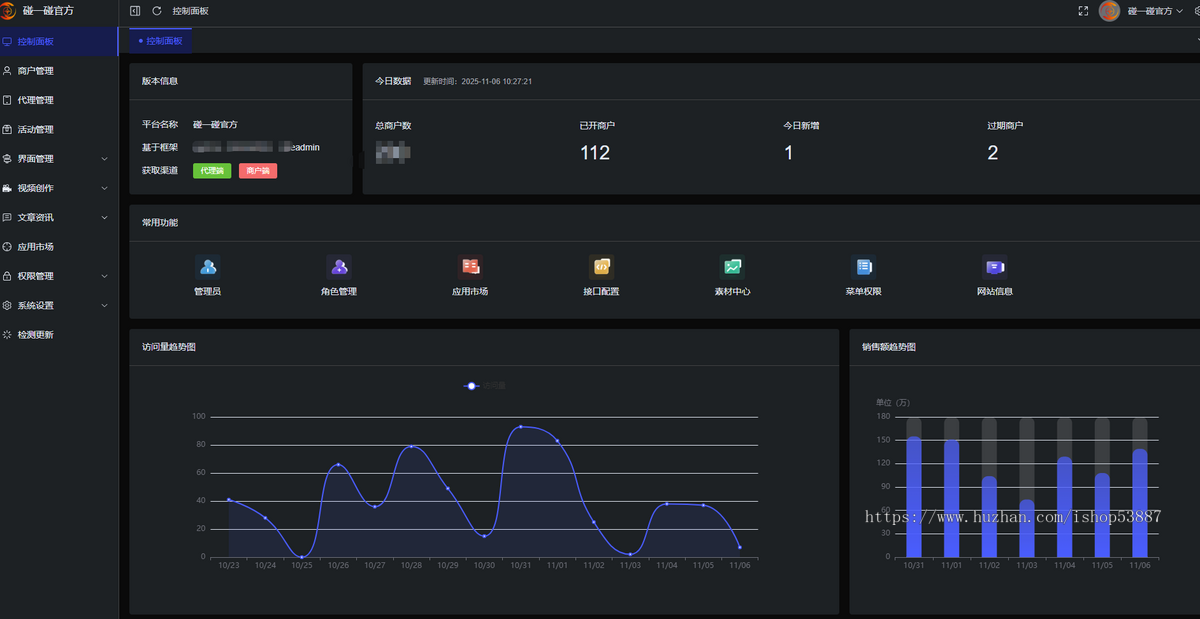Click the red 商户端 button
Viewport: 1200px width, 619px height.
[258, 171]
